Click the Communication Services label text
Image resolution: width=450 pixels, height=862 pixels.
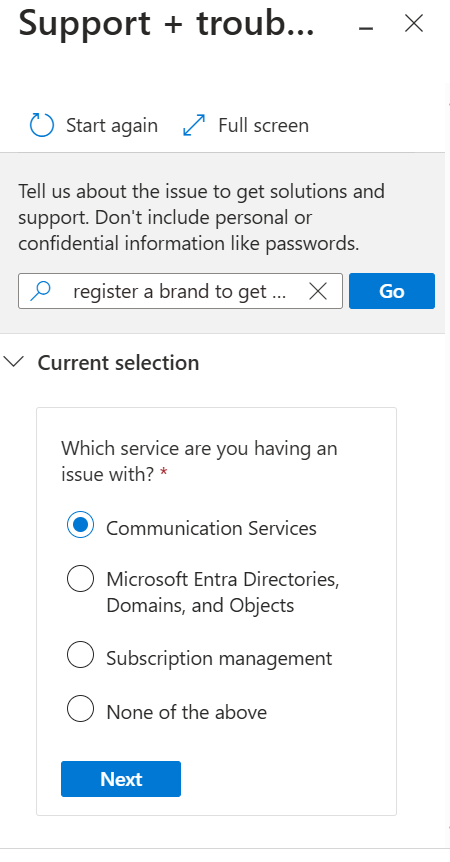[212, 528]
